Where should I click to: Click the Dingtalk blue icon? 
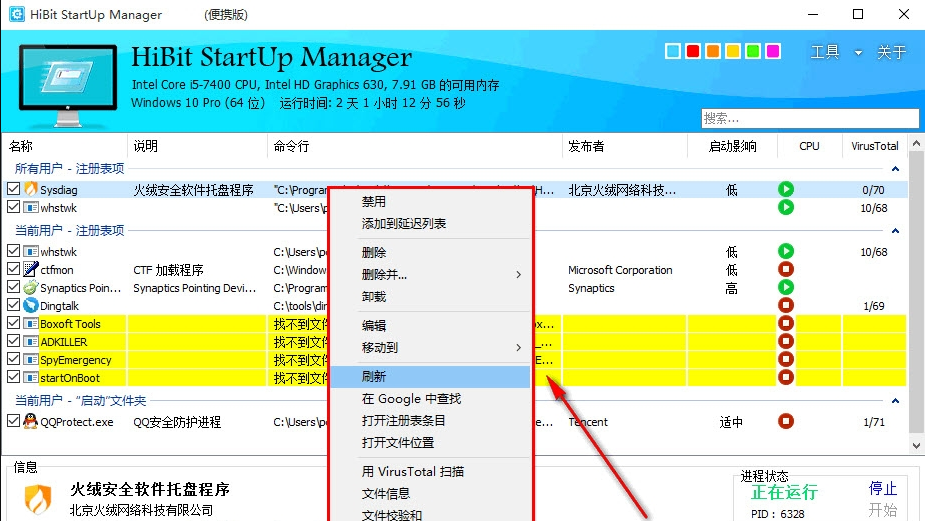(x=31, y=306)
